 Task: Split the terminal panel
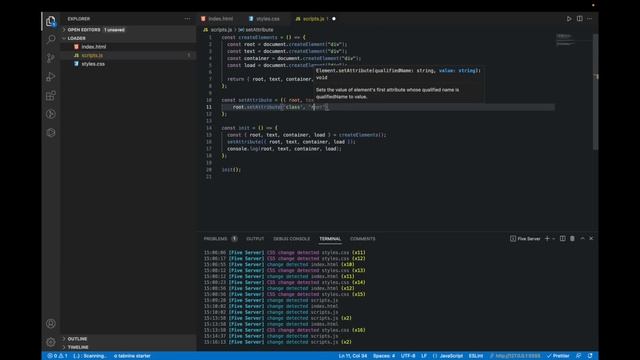click(x=562, y=238)
